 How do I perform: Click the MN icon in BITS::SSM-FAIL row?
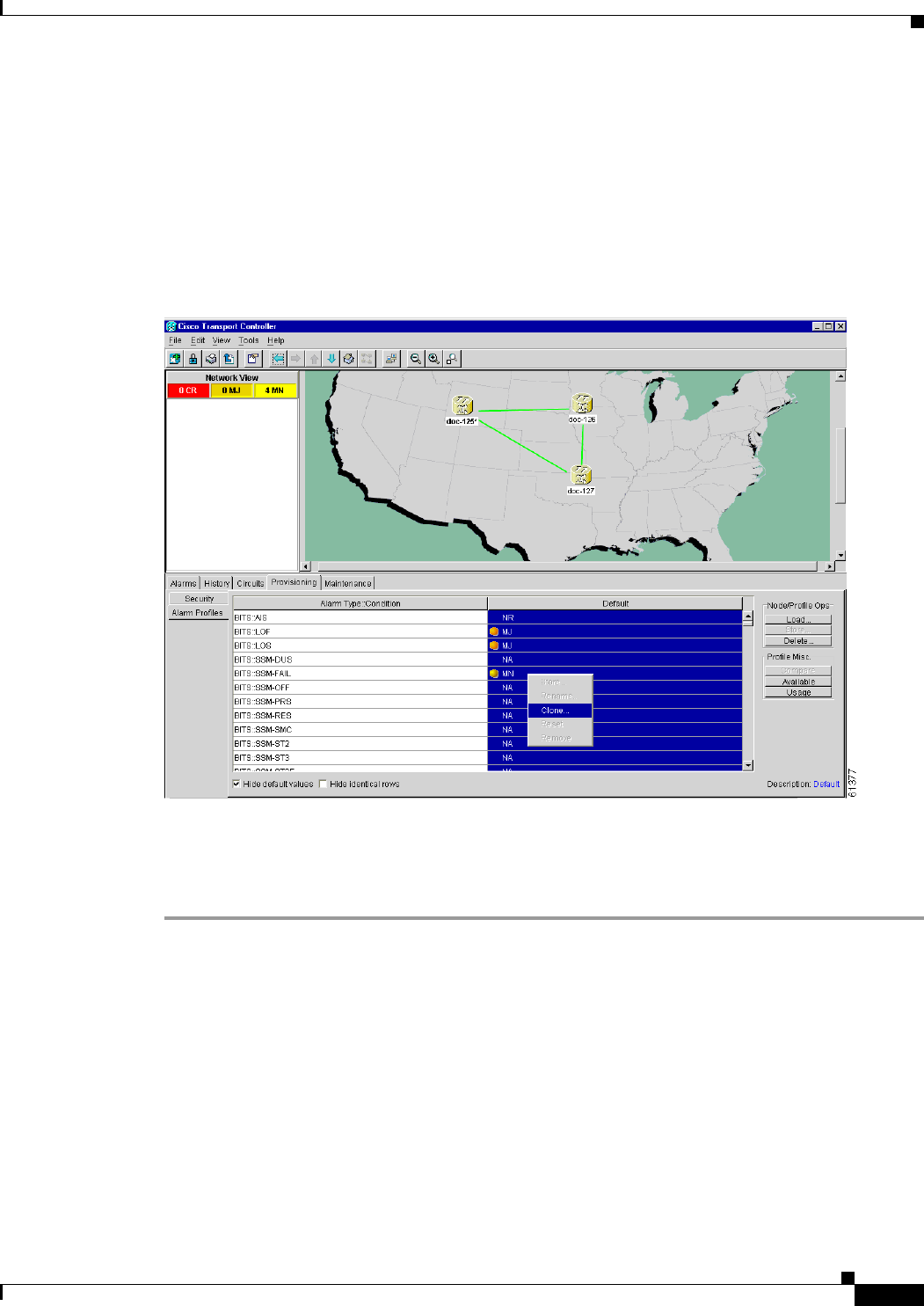(x=494, y=674)
